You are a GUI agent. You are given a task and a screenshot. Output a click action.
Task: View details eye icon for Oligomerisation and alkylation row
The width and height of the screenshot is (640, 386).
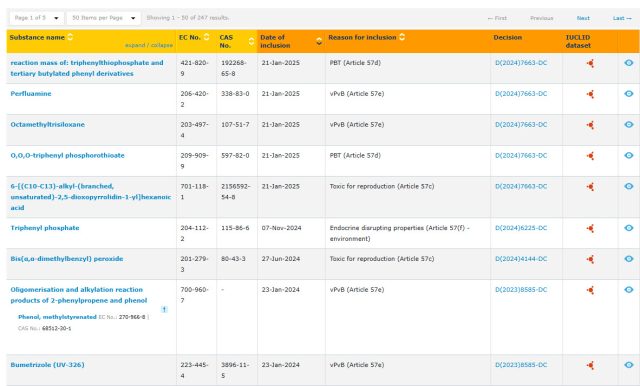pyautogui.click(x=629, y=289)
